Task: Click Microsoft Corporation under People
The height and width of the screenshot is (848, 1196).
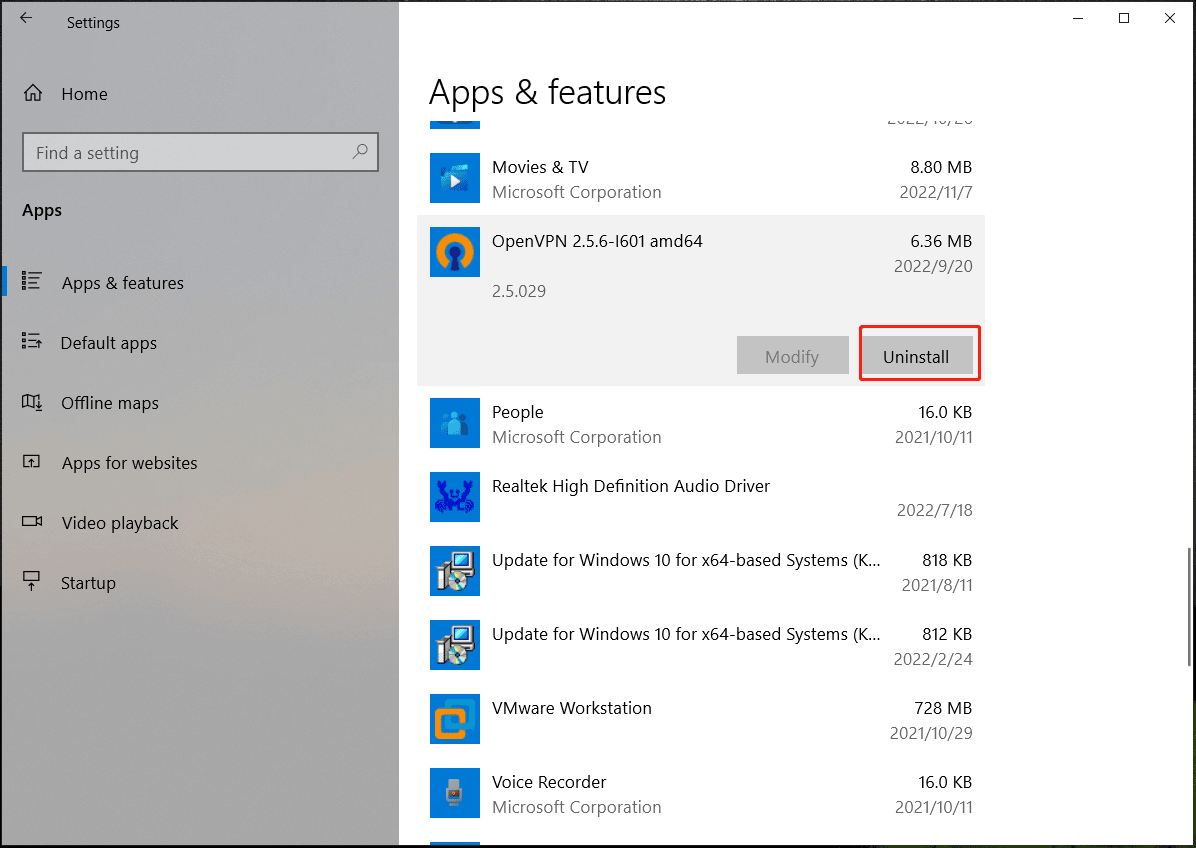Action: (x=577, y=437)
